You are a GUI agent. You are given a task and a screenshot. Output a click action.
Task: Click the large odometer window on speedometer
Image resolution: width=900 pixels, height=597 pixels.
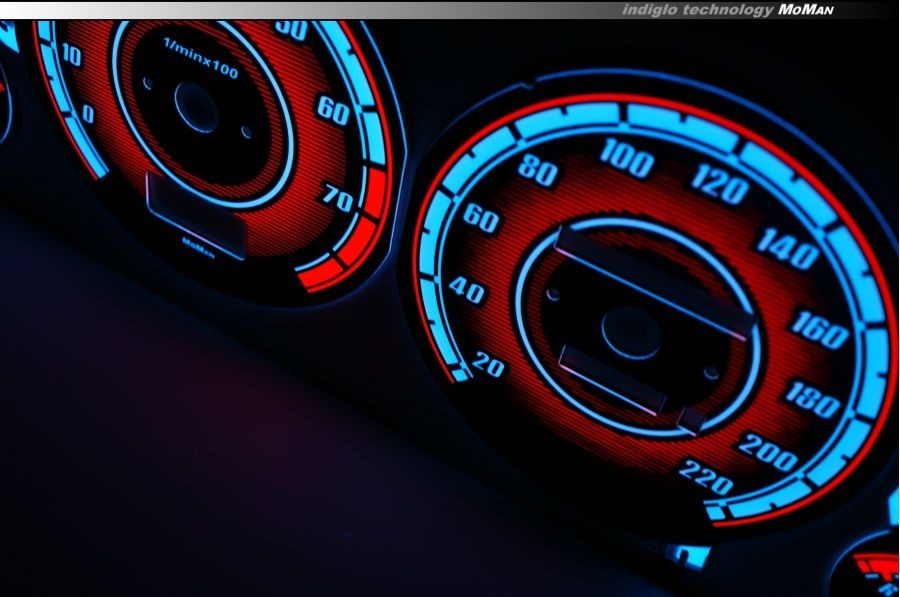[654, 283]
